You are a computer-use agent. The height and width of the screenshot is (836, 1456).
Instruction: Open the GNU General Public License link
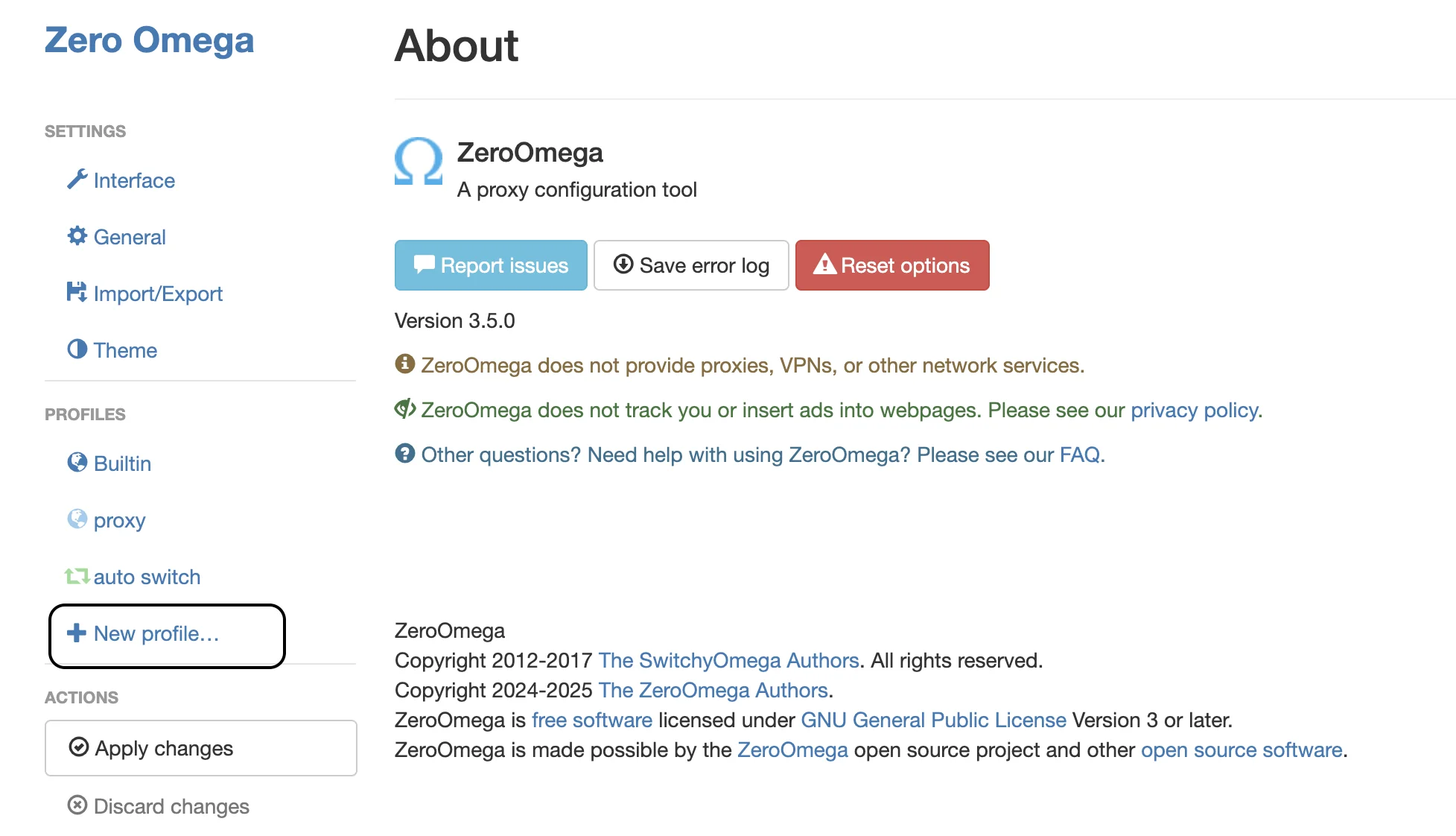click(x=933, y=720)
